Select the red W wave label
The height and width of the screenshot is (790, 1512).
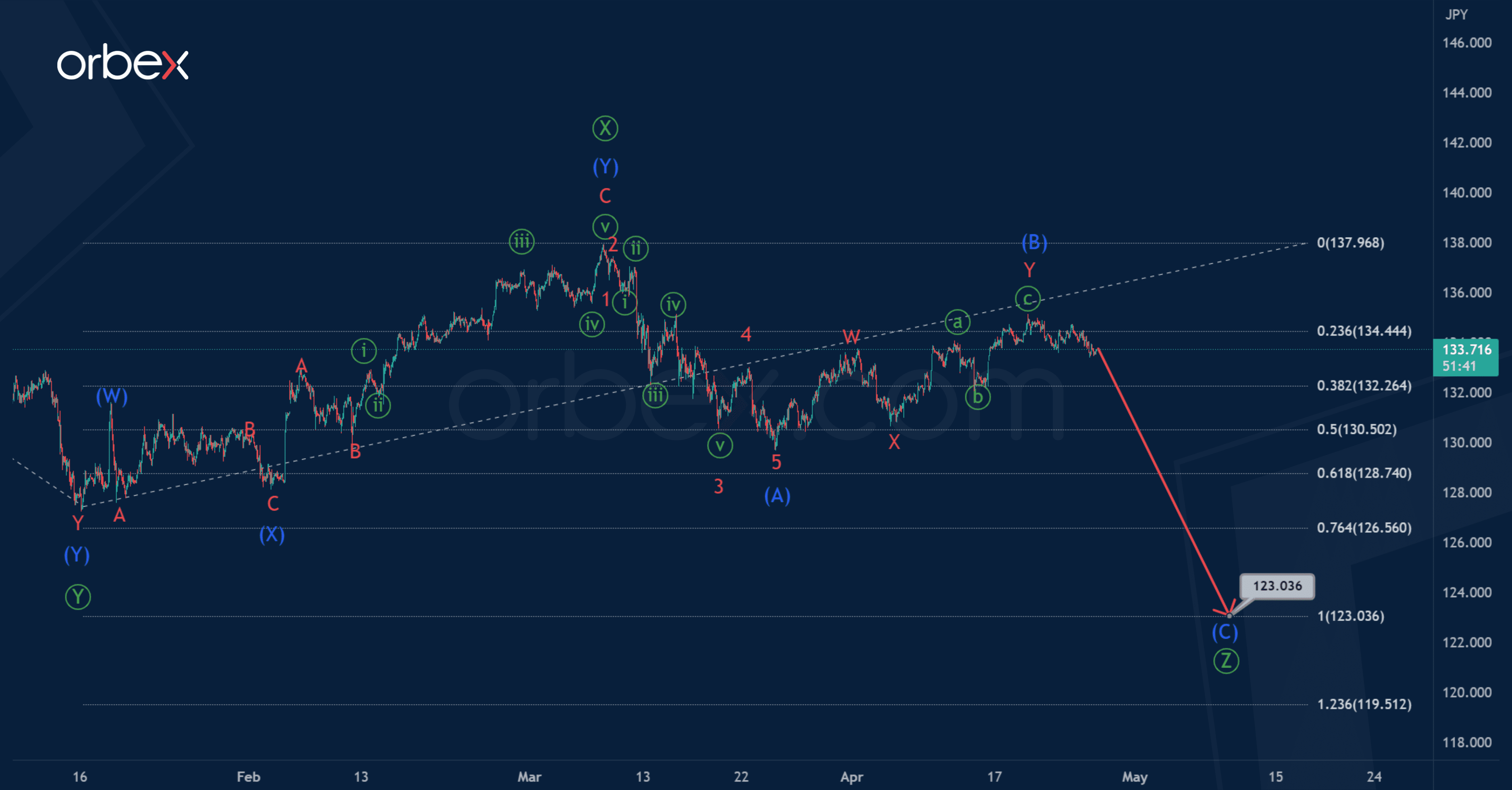(851, 336)
